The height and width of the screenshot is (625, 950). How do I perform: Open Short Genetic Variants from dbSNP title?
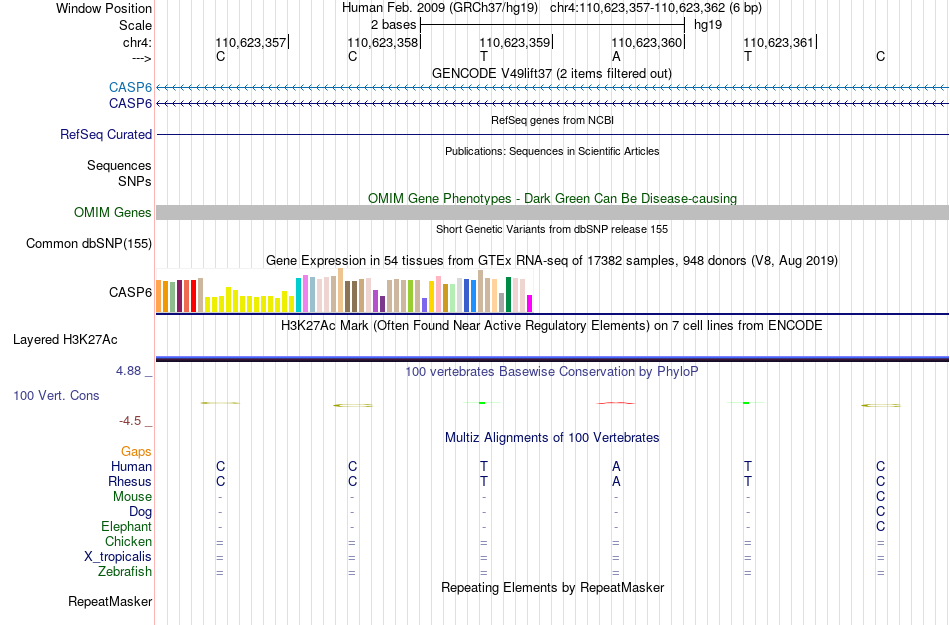pos(552,229)
